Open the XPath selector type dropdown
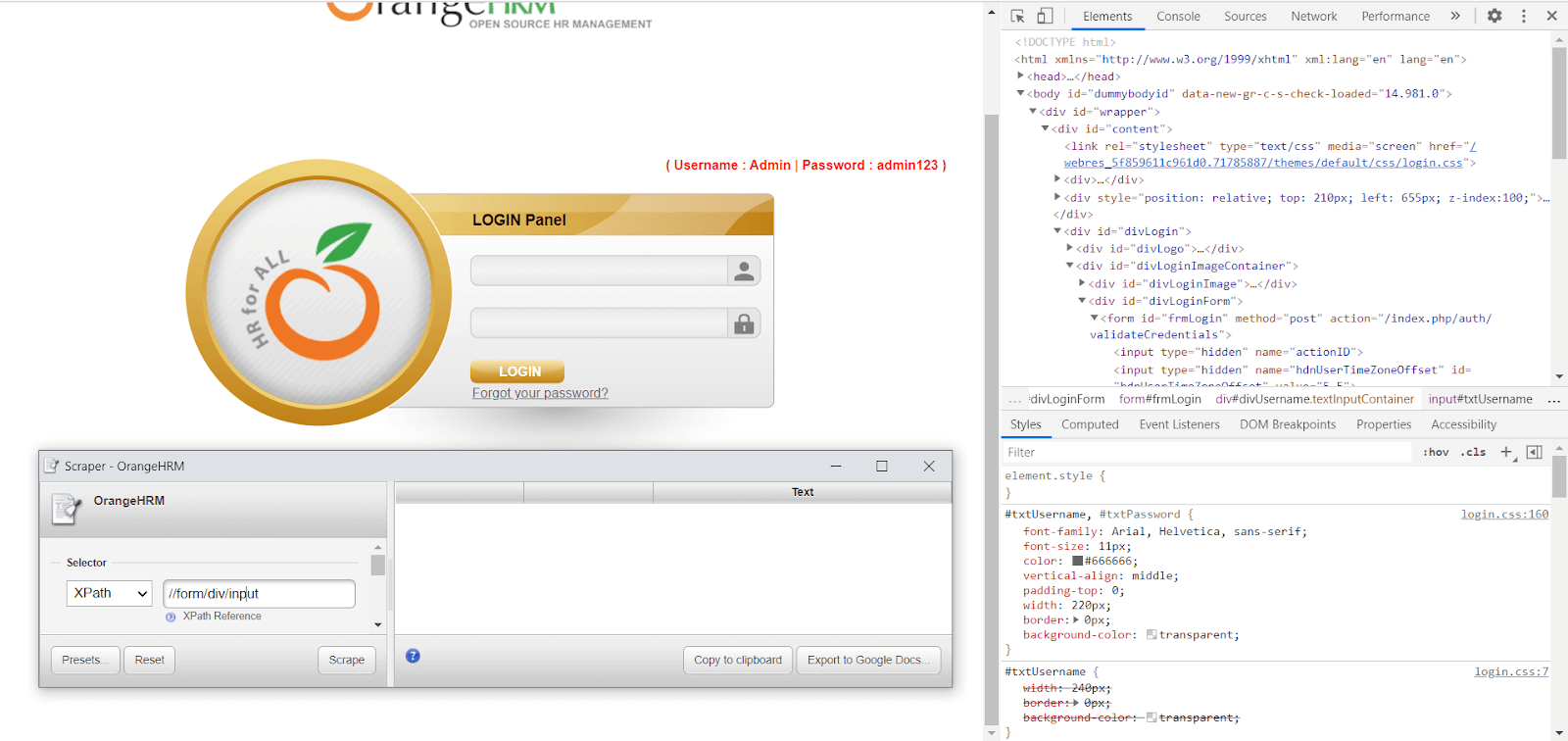1568x741 pixels. (x=109, y=593)
